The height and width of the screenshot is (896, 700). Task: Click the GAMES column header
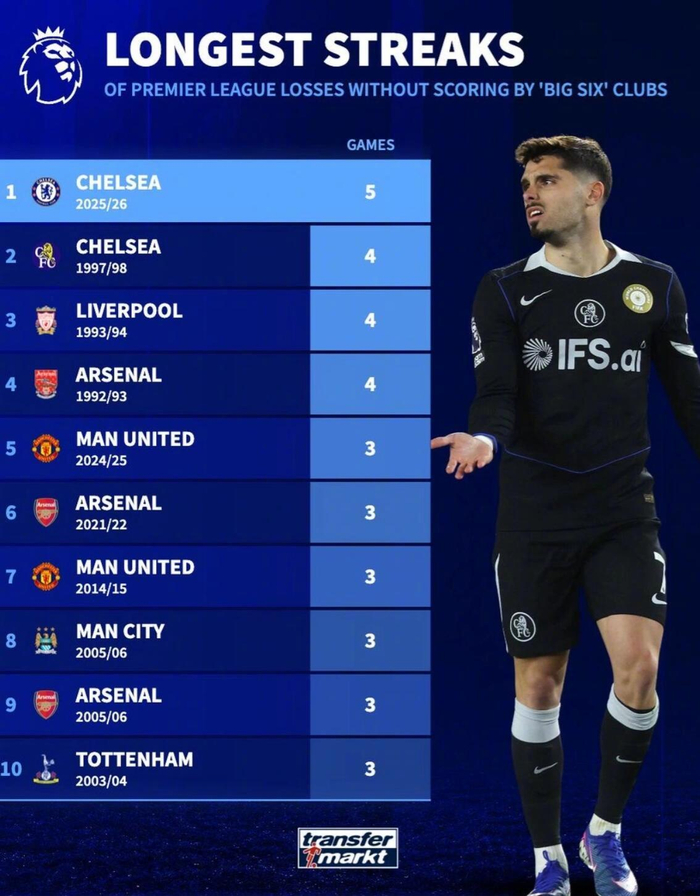pyautogui.click(x=370, y=145)
